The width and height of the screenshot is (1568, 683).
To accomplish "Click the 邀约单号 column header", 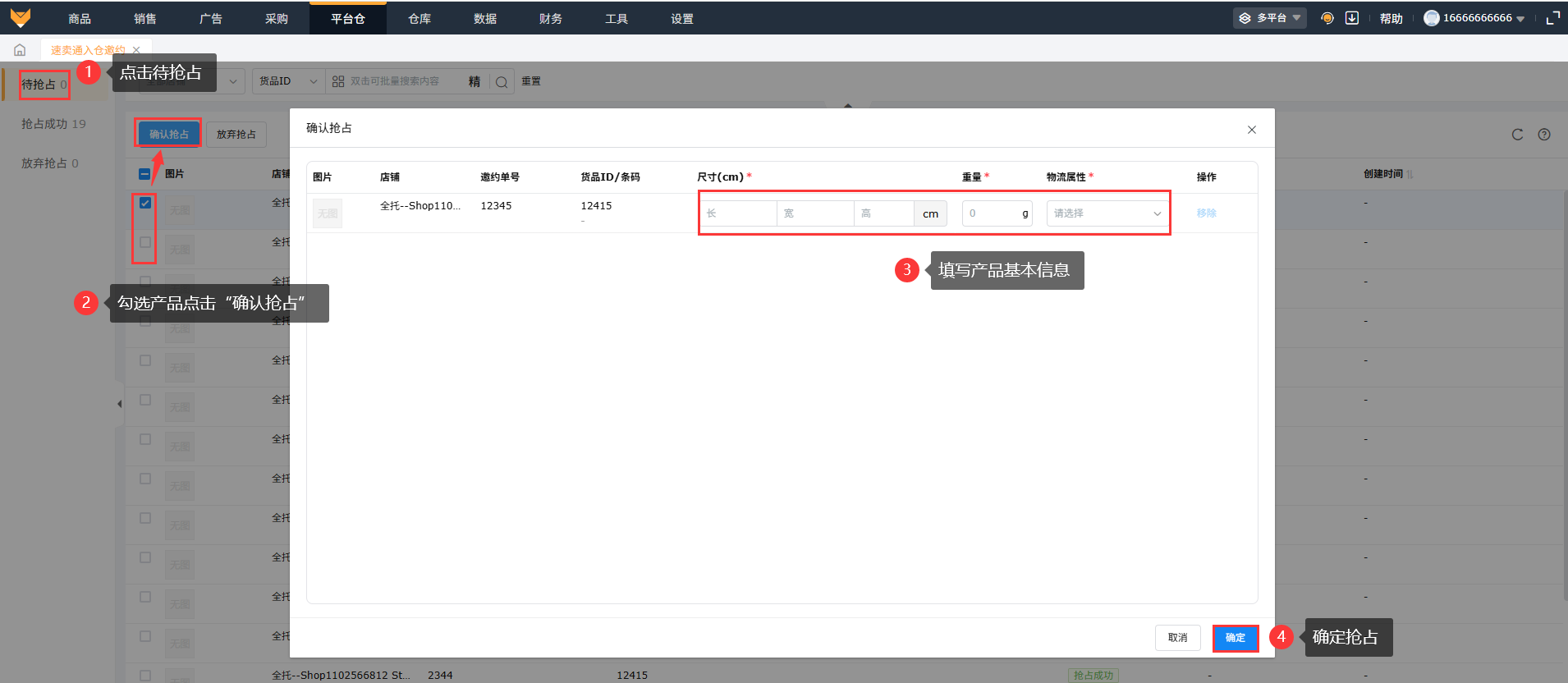I will 500,177.
